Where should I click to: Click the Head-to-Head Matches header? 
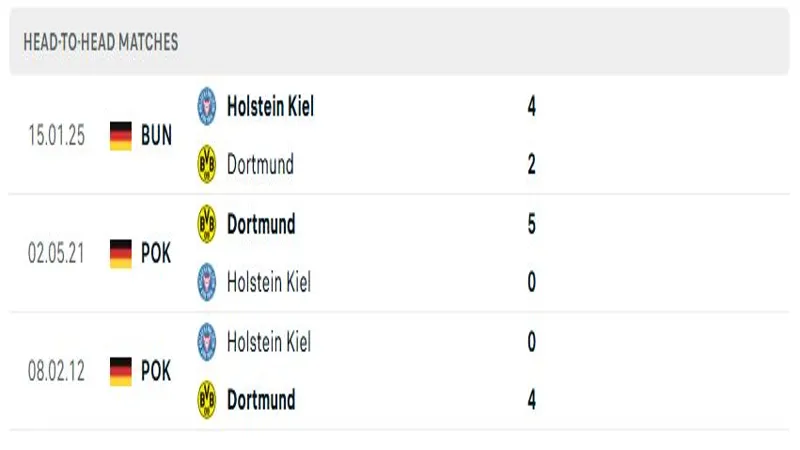tap(101, 42)
